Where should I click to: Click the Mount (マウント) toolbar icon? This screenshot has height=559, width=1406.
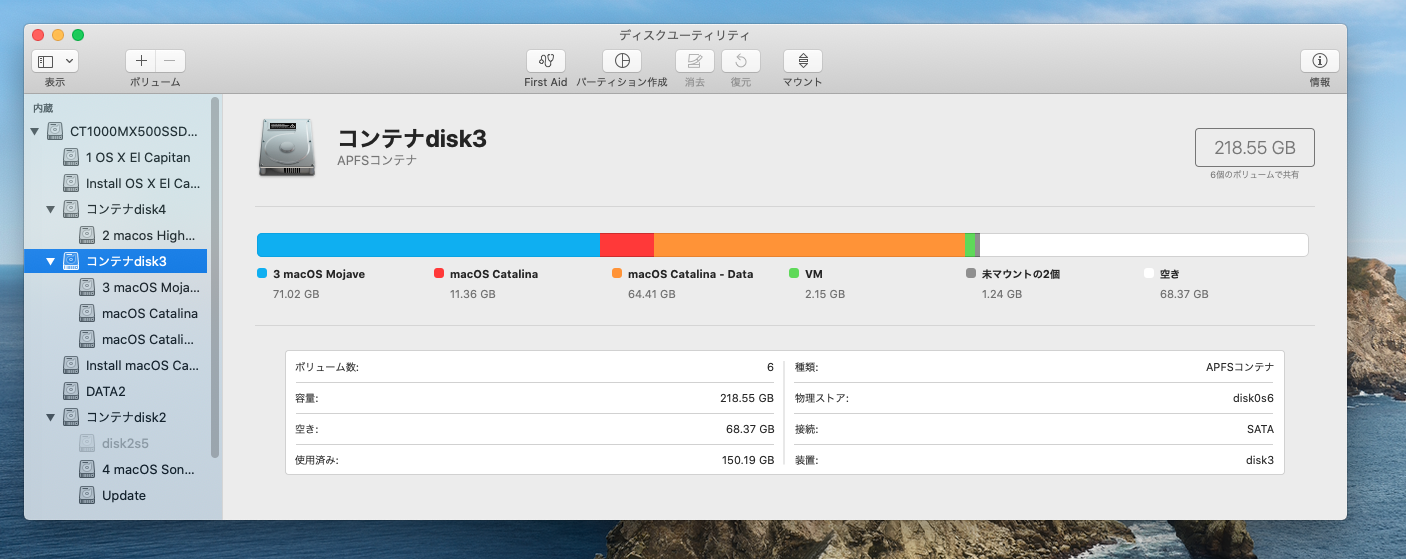coord(802,61)
